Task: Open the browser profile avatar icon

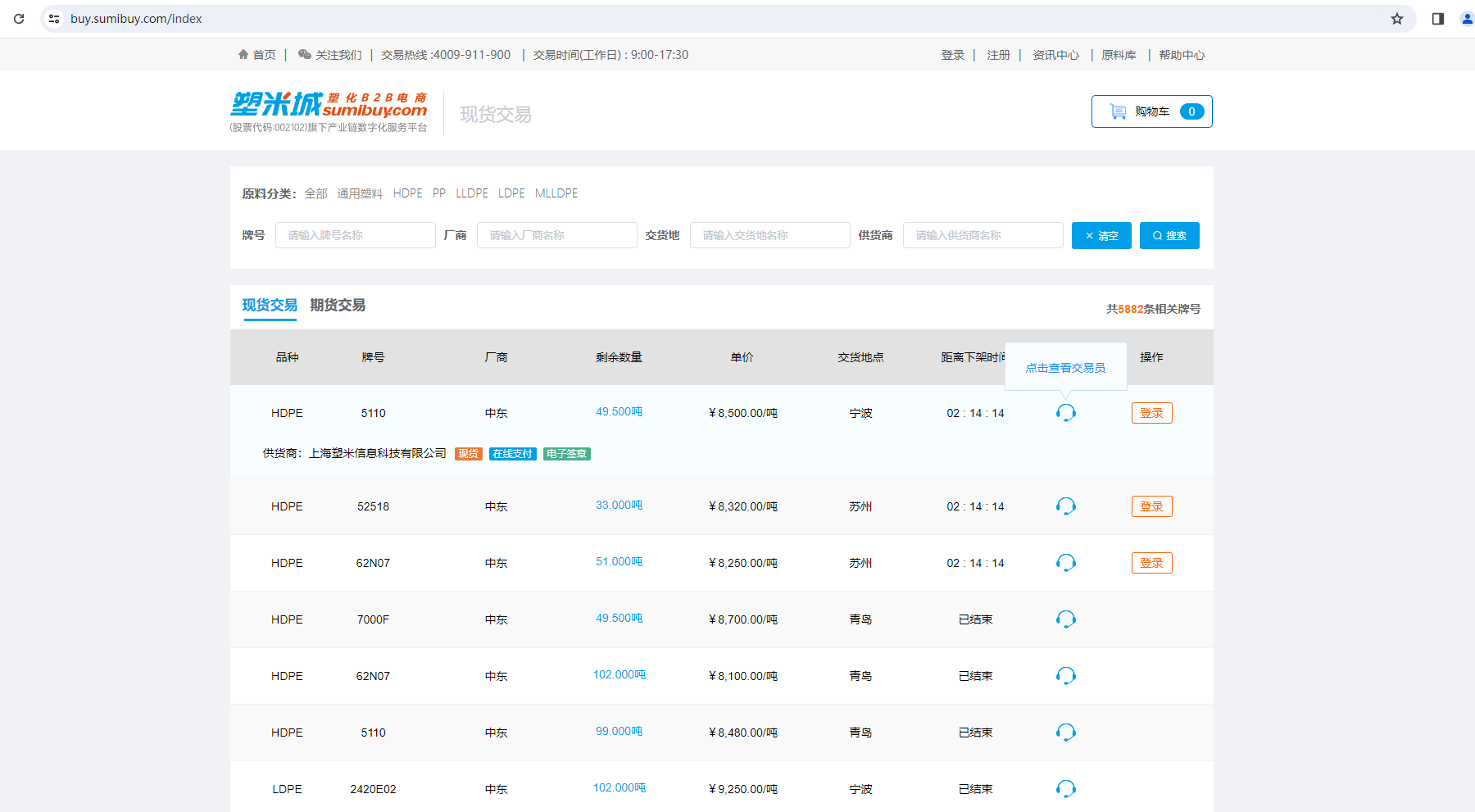Action: [1467, 19]
